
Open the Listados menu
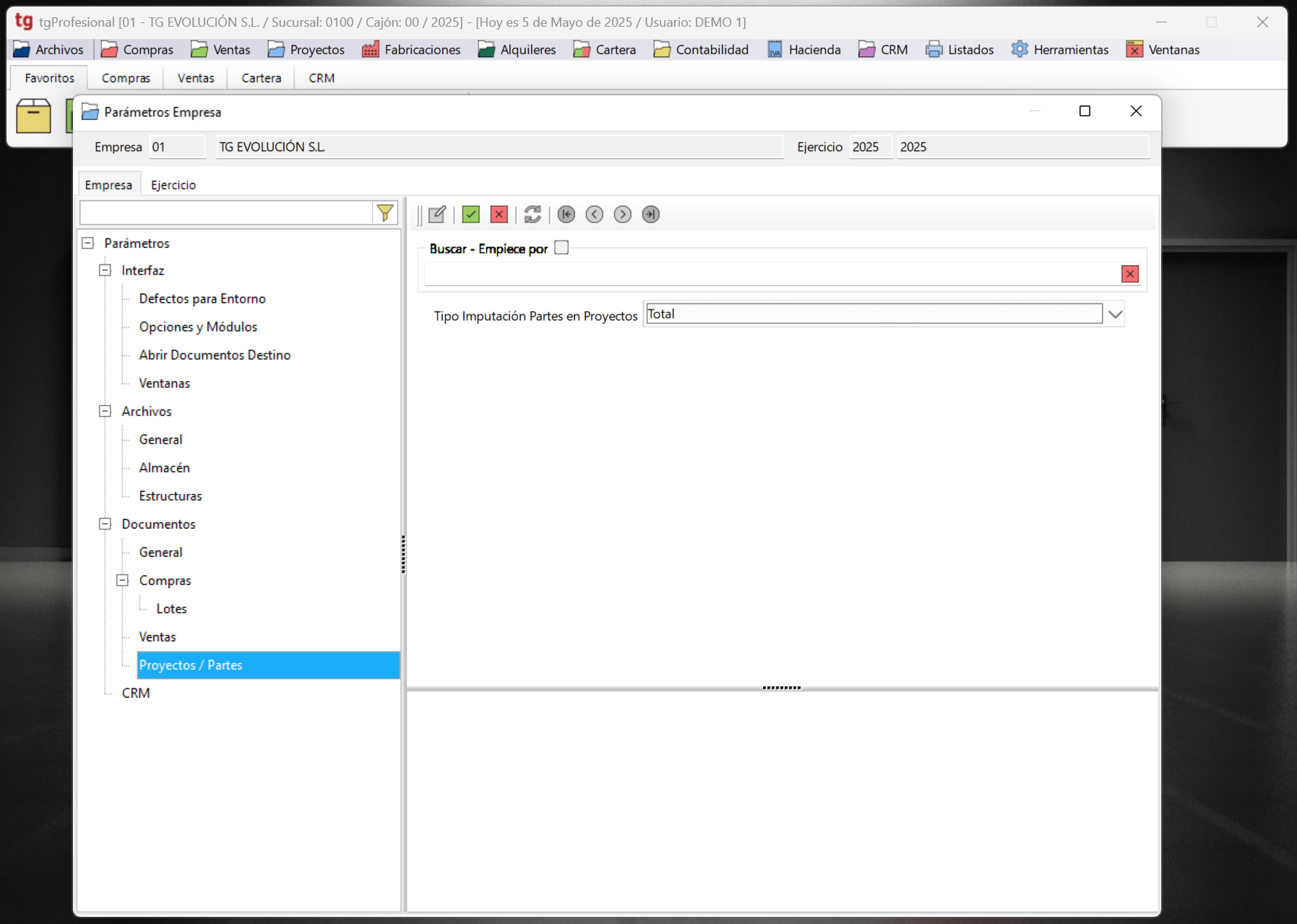960,50
